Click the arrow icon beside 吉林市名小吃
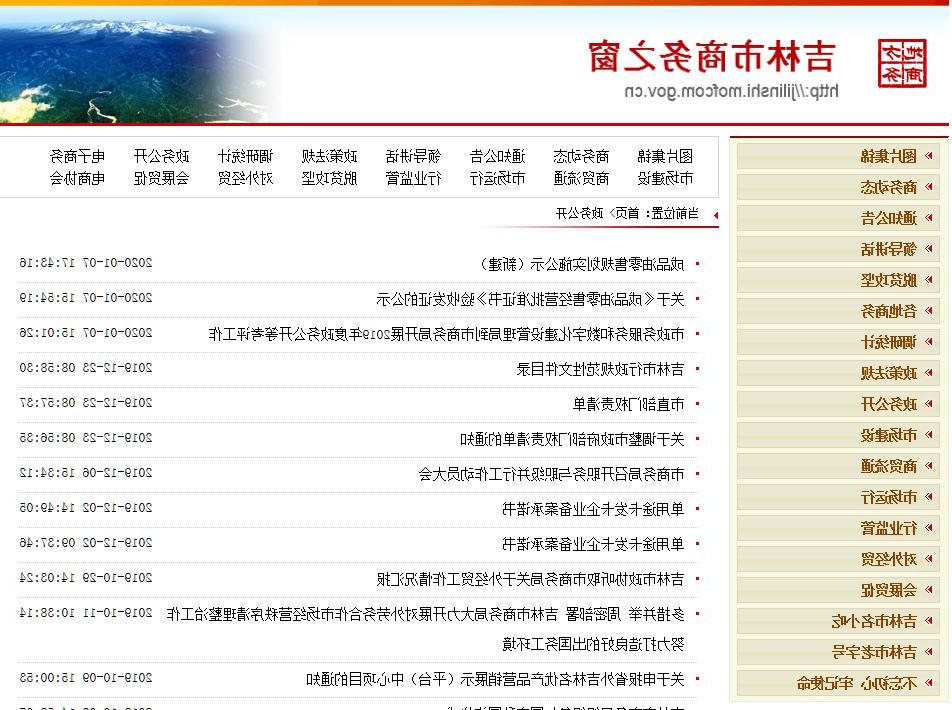952x710 pixels. tap(928, 621)
